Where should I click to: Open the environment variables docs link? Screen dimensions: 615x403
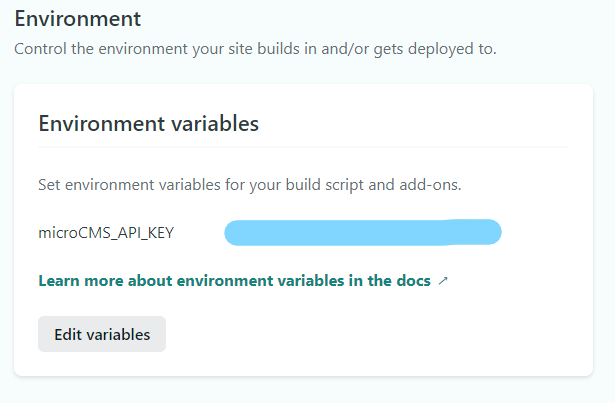[x=234, y=281]
